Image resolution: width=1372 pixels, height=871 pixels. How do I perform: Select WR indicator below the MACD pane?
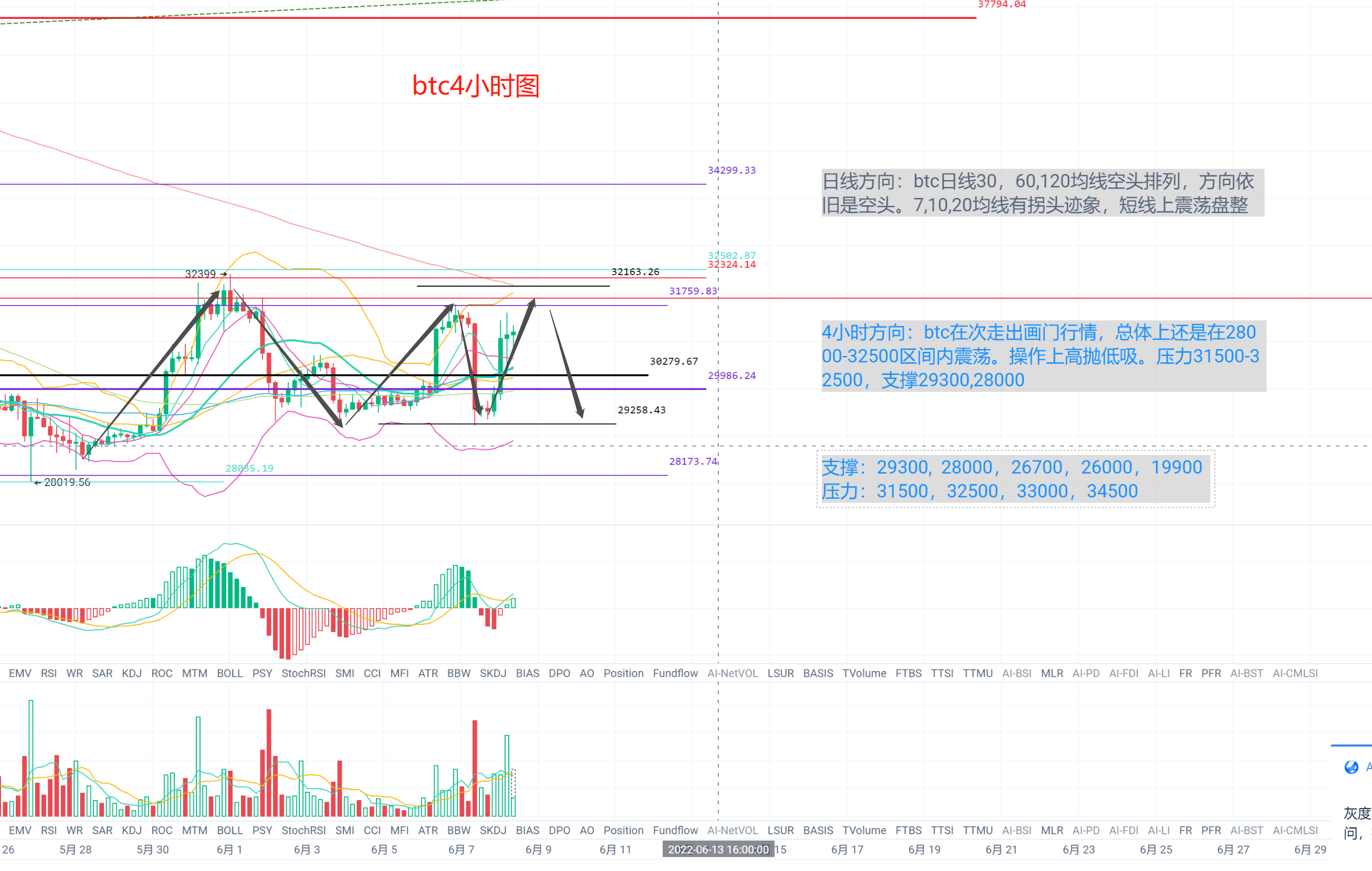click(x=75, y=673)
